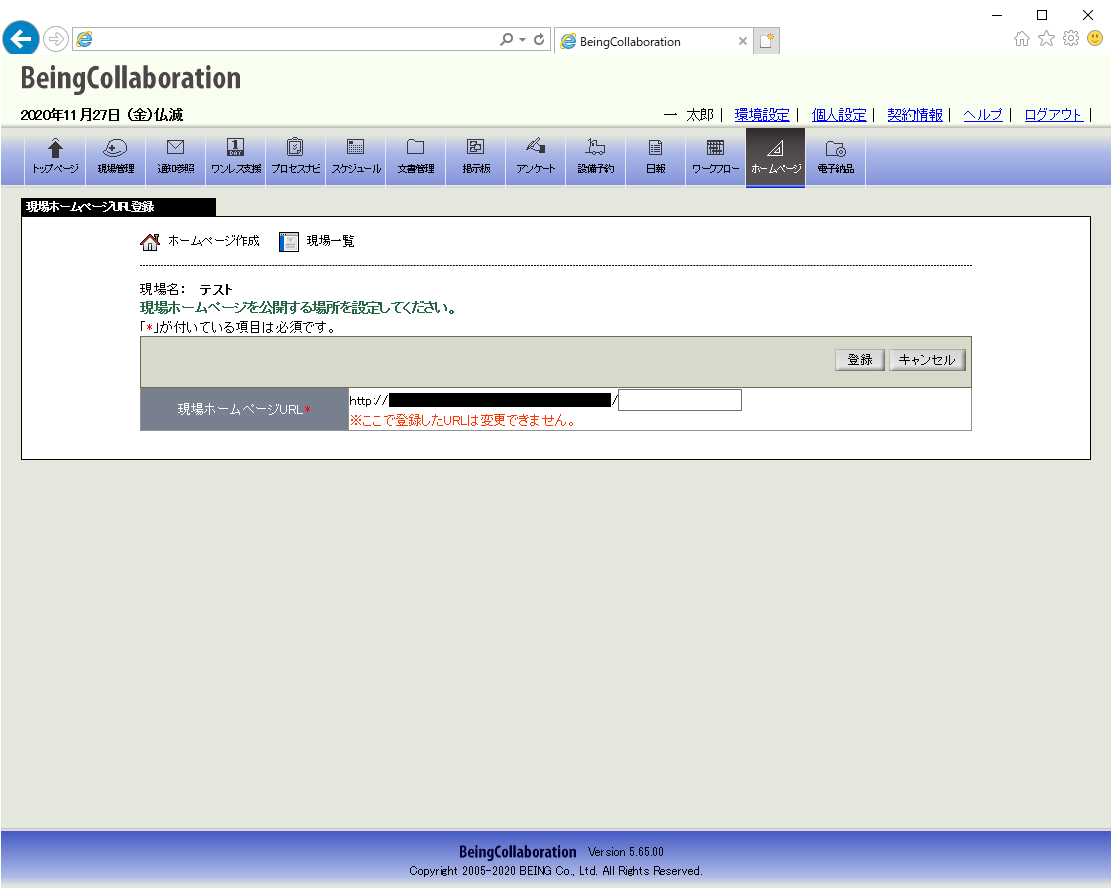Click the キャンセル button
The height and width of the screenshot is (888, 1111).
point(927,360)
